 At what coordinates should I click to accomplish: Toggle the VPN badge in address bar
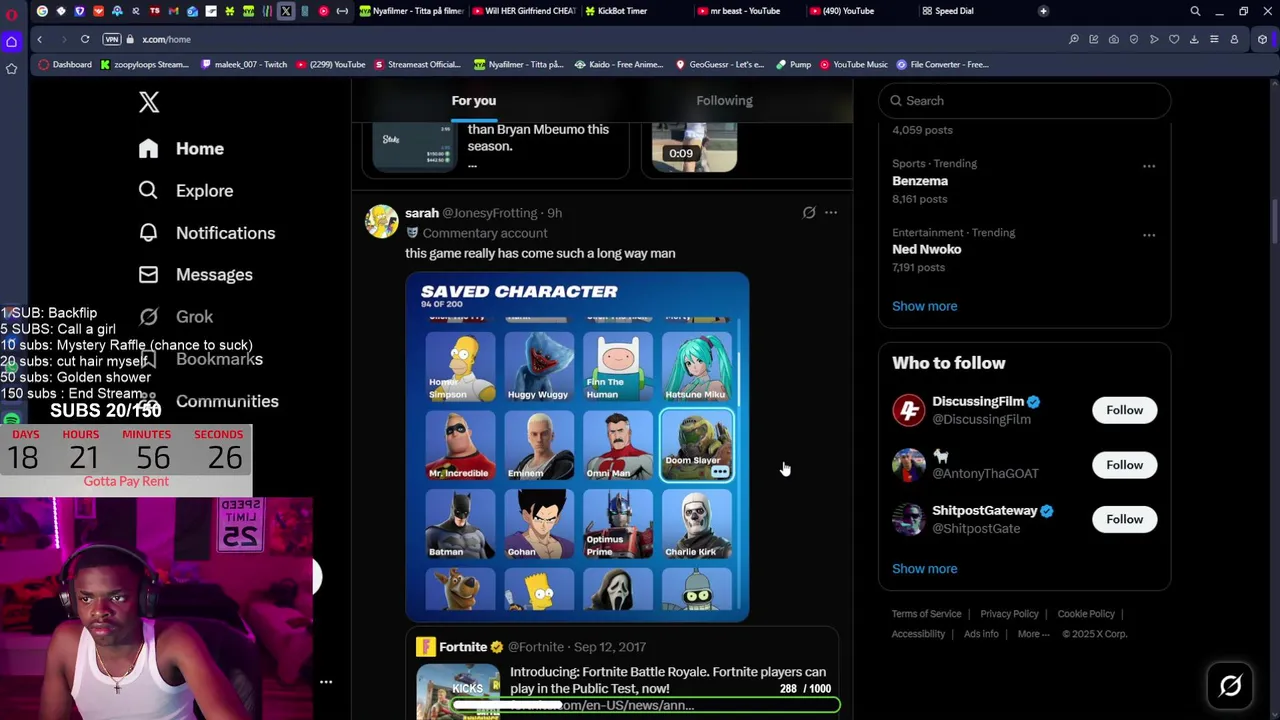pyautogui.click(x=112, y=39)
